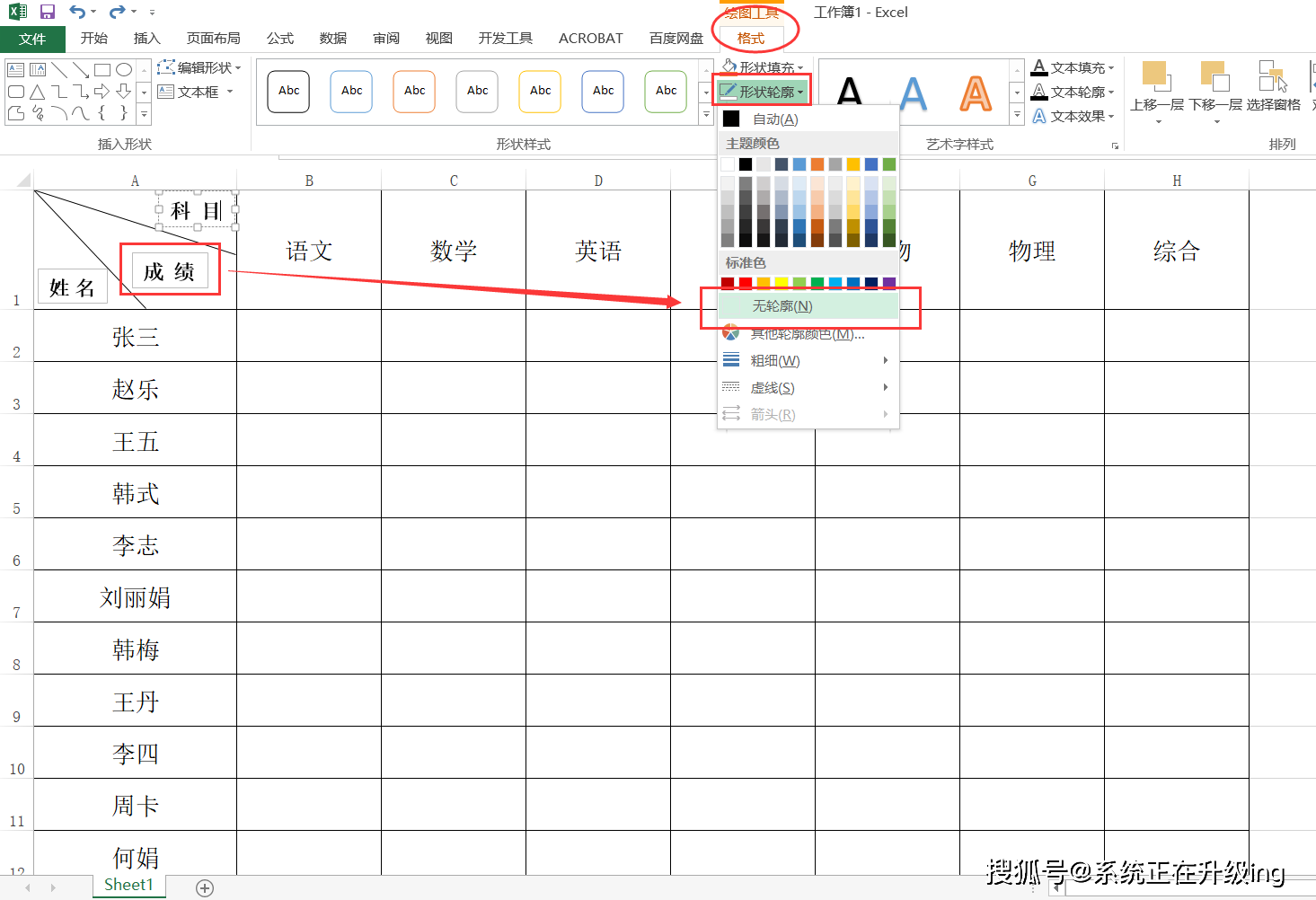Save the workbook using the floppy disk icon
The height and width of the screenshot is (900, 1316).
[x=48, y=12]
